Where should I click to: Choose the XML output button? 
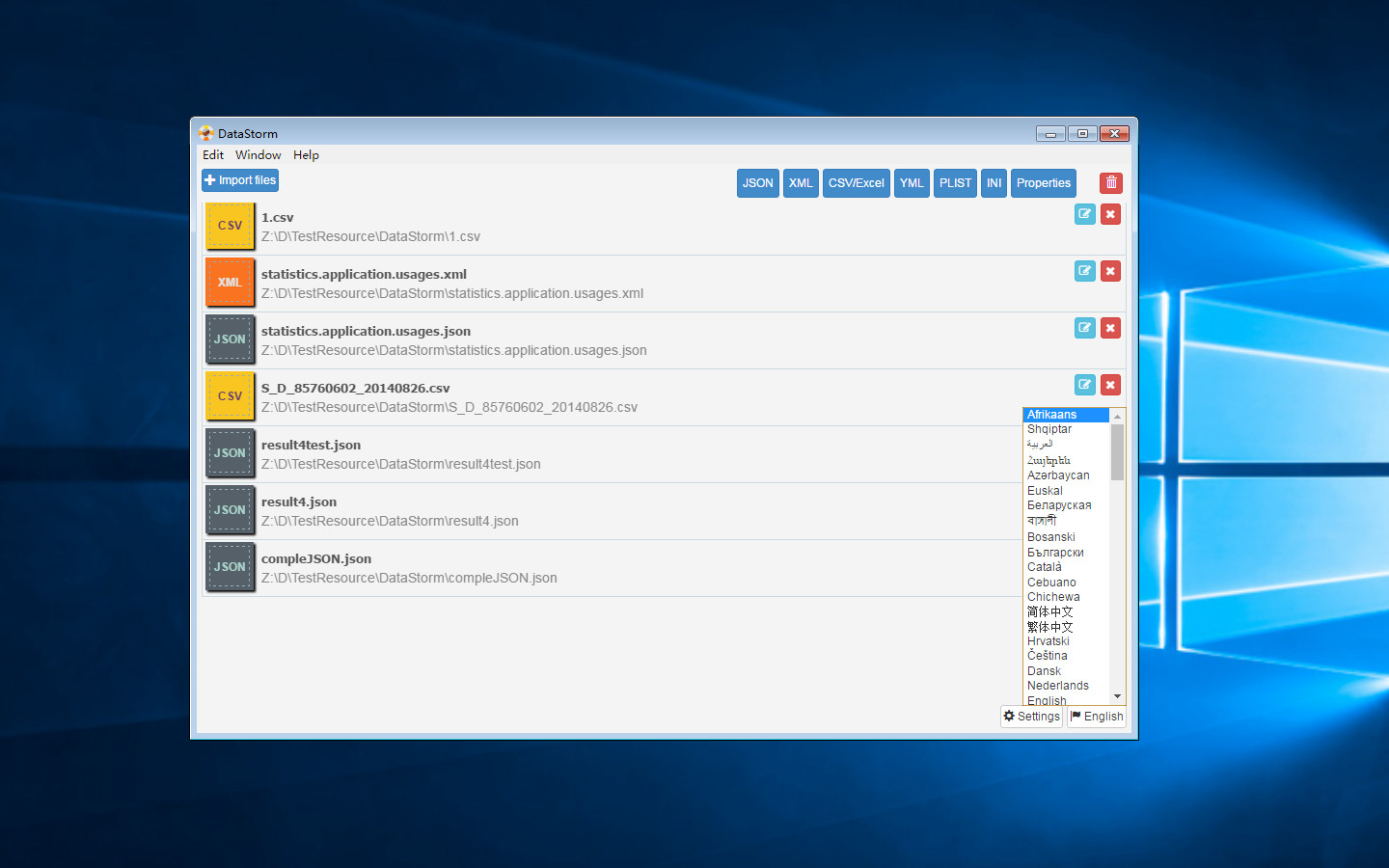tap(801, 183)
